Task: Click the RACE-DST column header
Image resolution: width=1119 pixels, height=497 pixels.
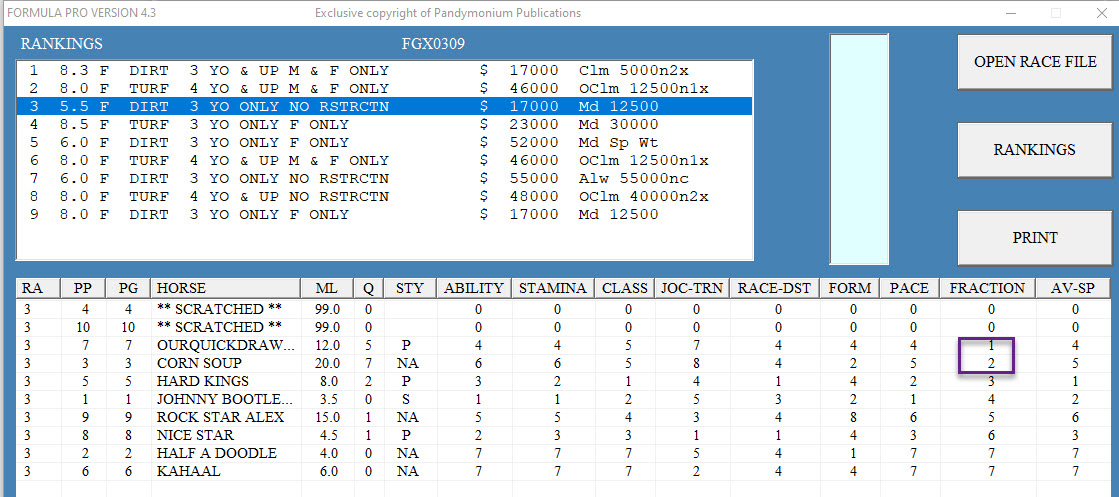Action: pos(774,288)
